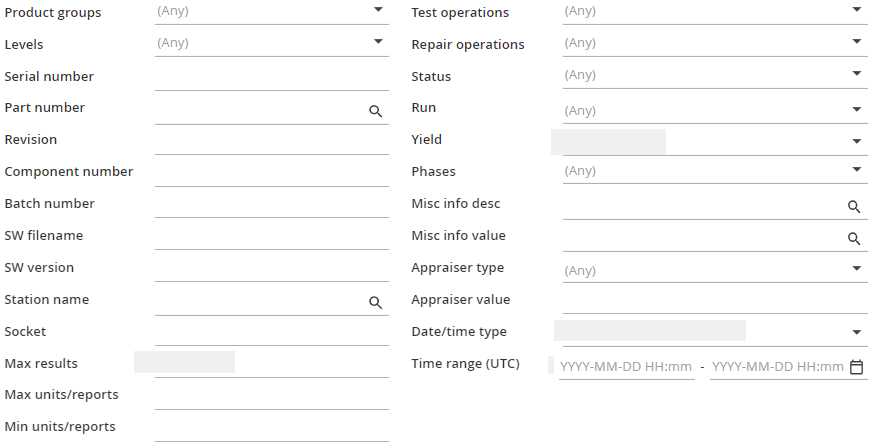
Task: Select the SW filename text field
Action: [272, 237]
